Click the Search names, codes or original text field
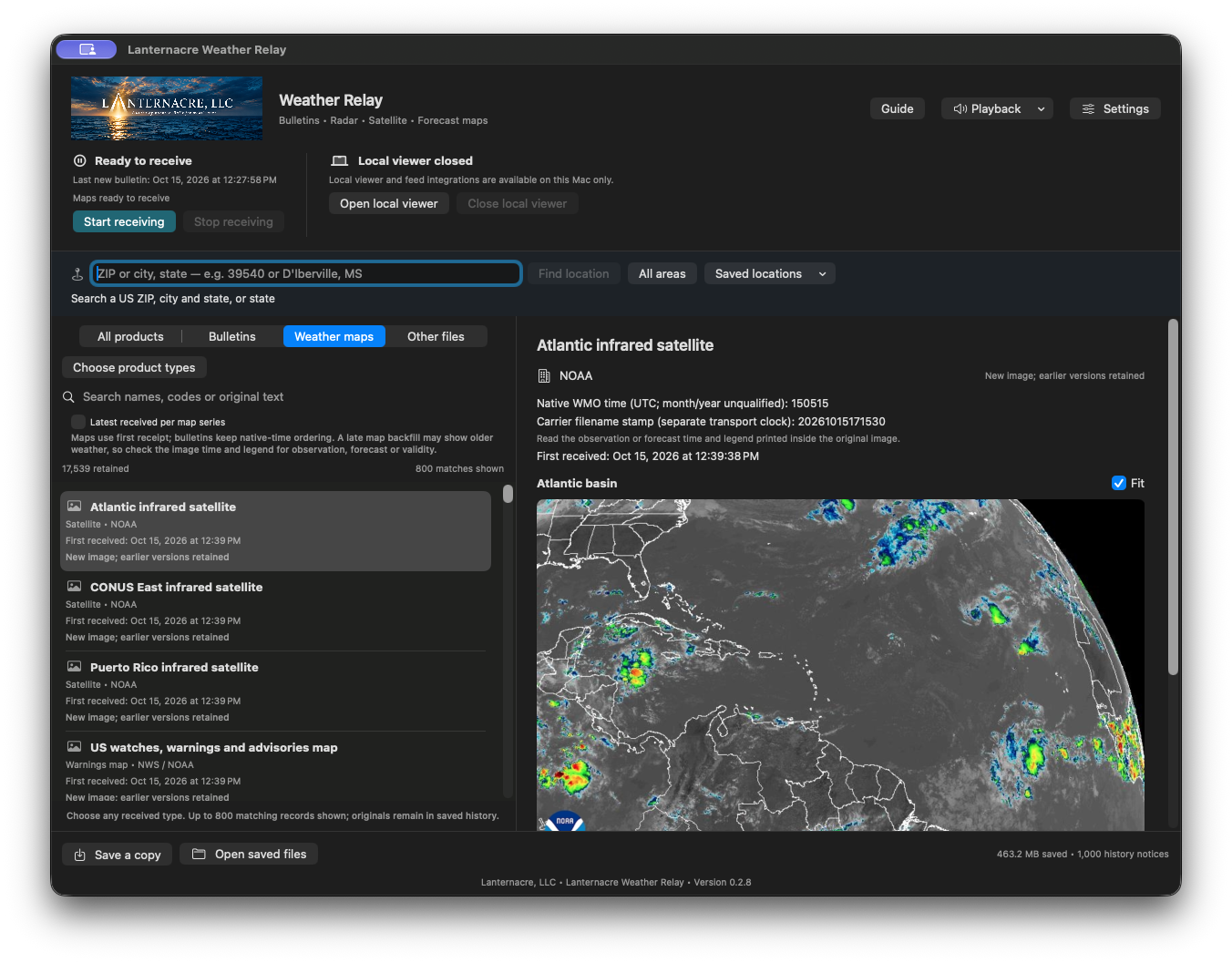Image resolution: width=1232 pixels, height=963 pixels. [x=292, y=397]
